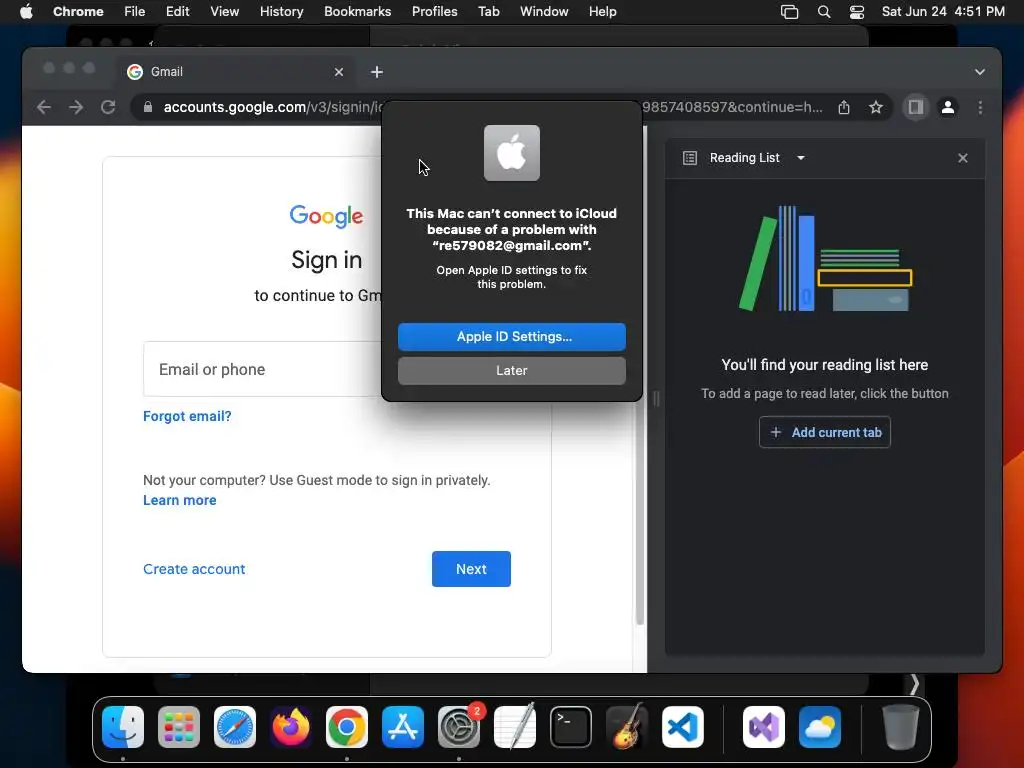Close the Gmail tab
Image resolution: width=1024 pixels, height=768 pixels.
click(x=338, y=72)
